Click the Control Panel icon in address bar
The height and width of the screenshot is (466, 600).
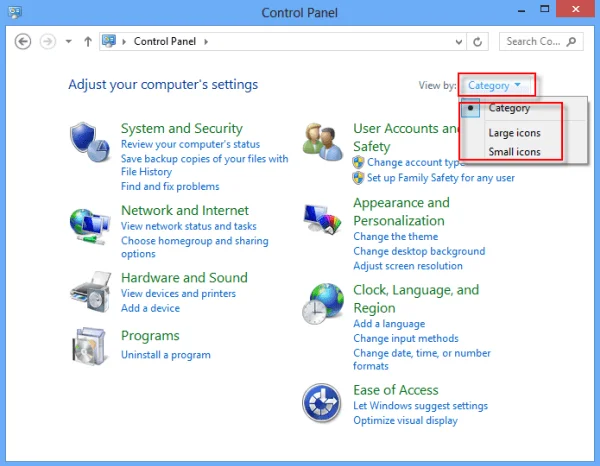point(109,41)
